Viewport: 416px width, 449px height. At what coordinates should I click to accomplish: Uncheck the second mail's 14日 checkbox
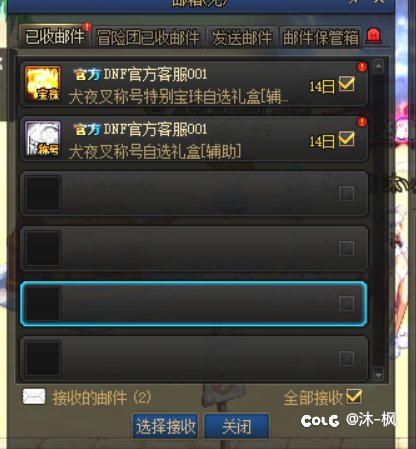click(x=347, y=139)
